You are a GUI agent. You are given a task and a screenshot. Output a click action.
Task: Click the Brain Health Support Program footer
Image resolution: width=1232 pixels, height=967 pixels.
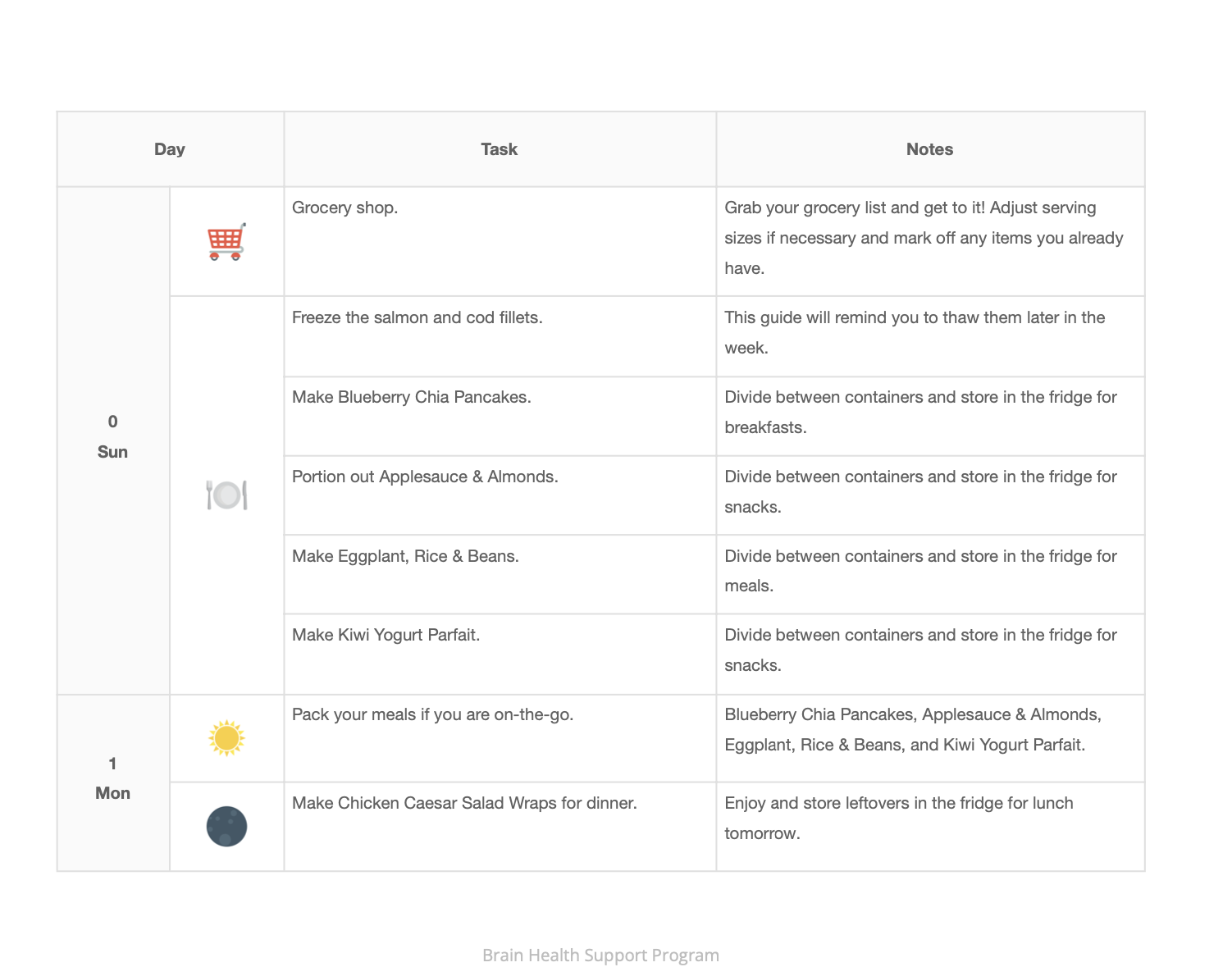(x=600, y=955)
